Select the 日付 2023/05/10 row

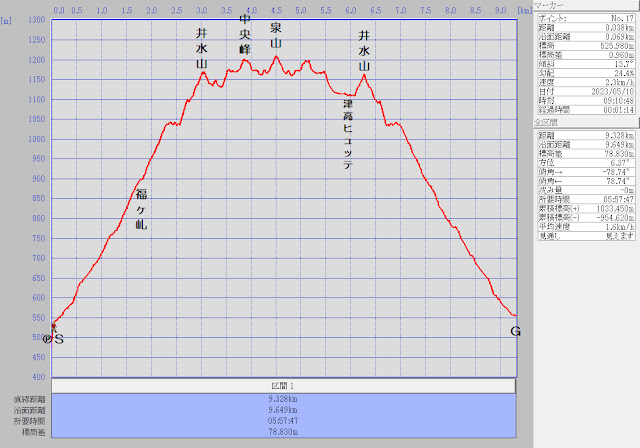[586, 91]
